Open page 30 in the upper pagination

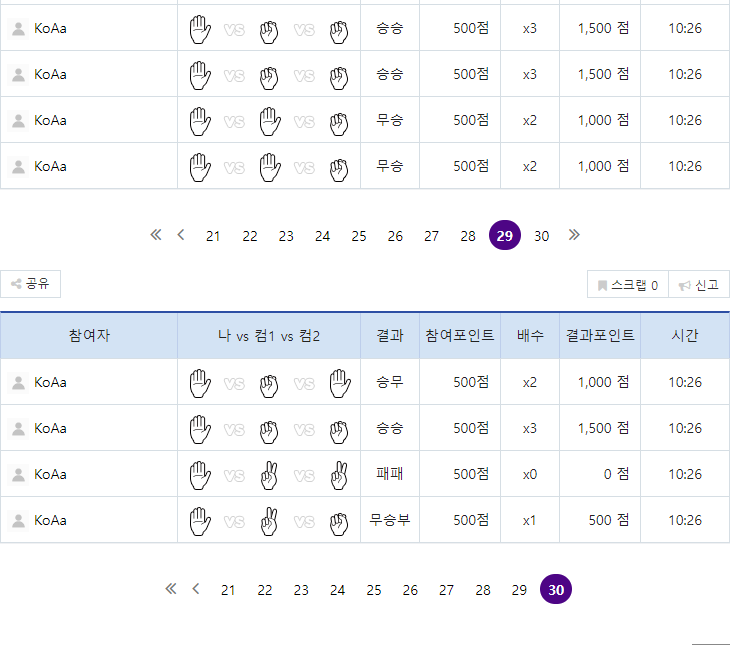pos(541,236)
